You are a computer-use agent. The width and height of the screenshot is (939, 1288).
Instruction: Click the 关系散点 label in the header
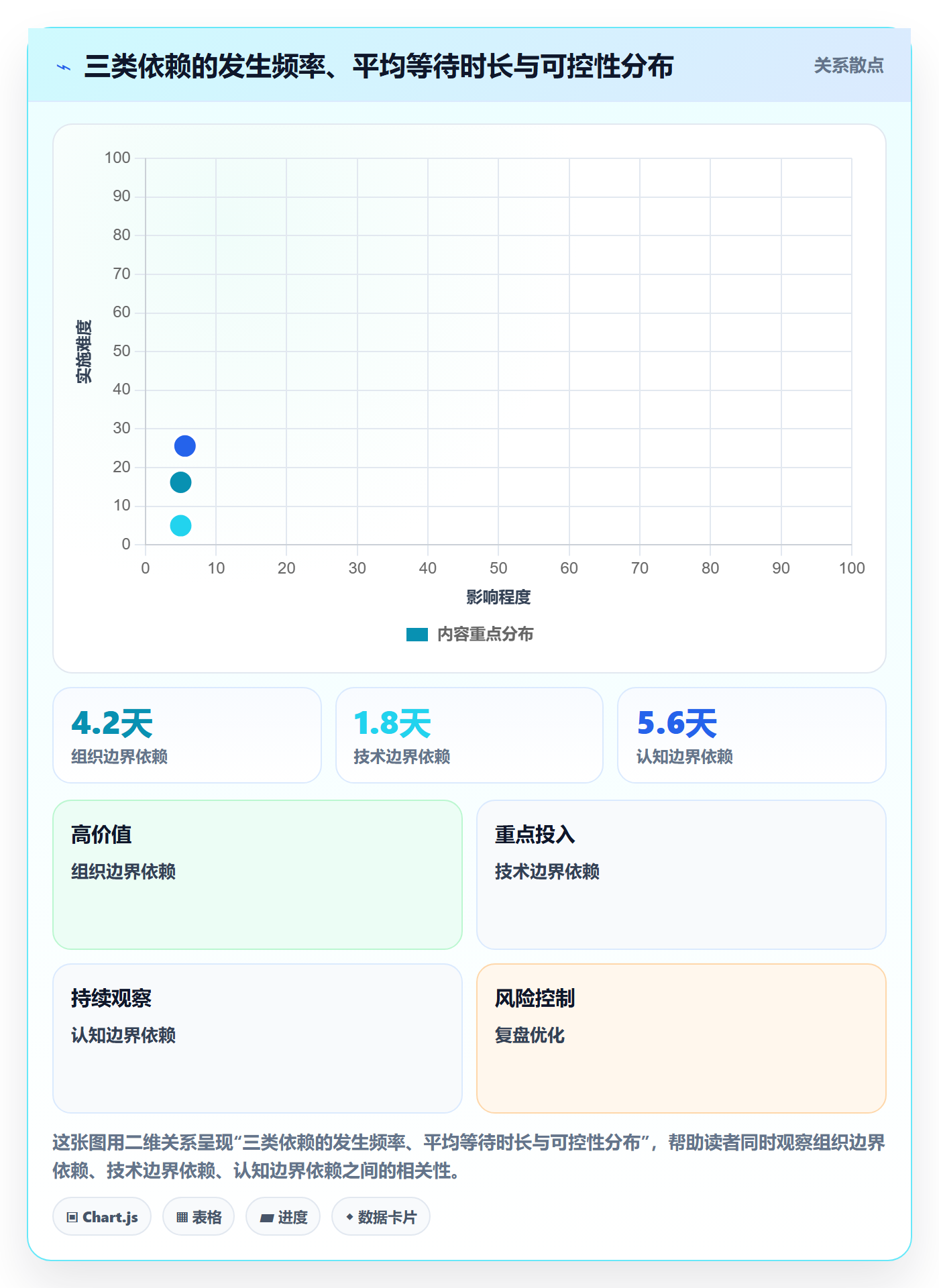pos(848,65)
